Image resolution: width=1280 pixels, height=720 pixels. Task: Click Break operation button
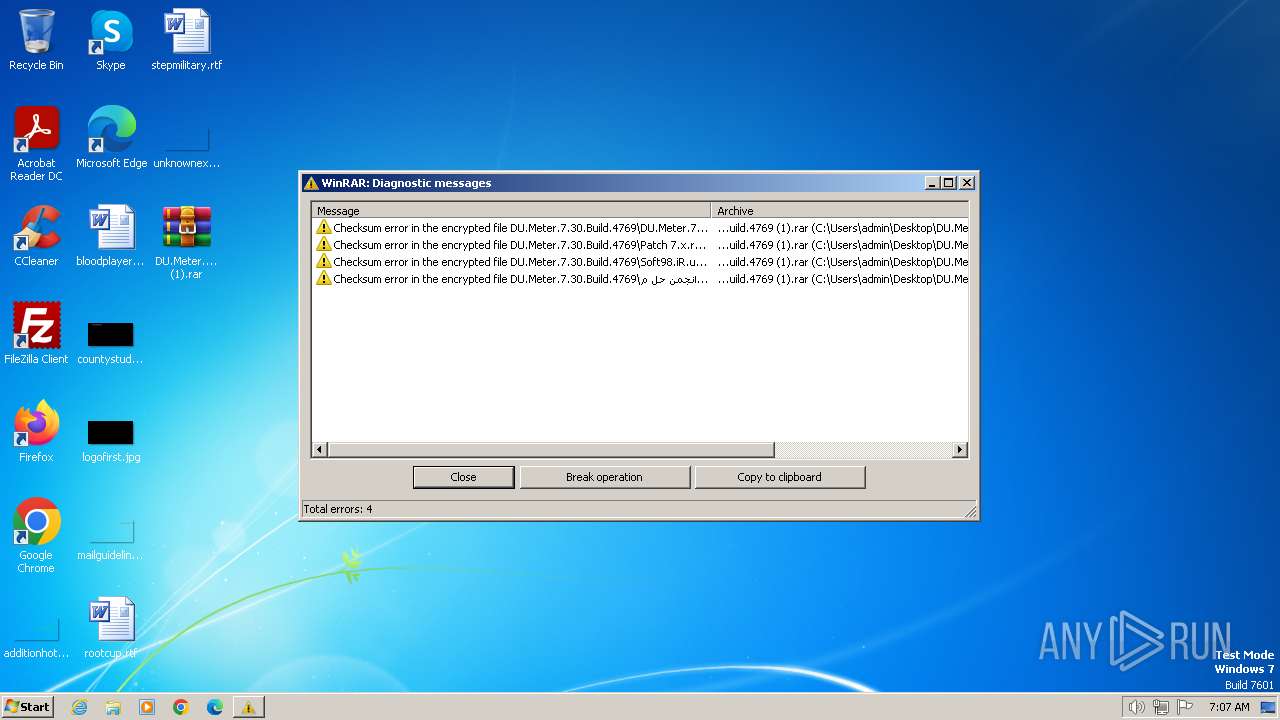coord(604,477)
